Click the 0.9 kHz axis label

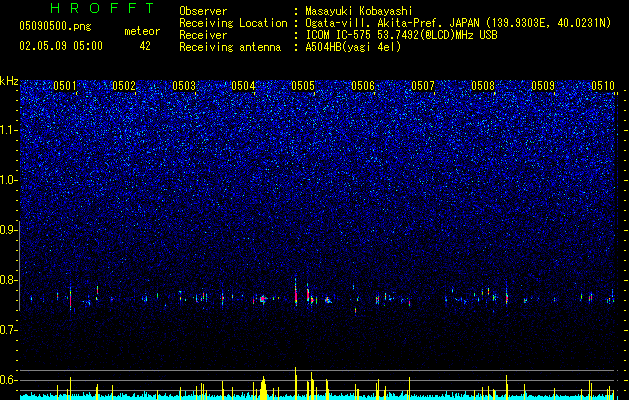[8, 230]
